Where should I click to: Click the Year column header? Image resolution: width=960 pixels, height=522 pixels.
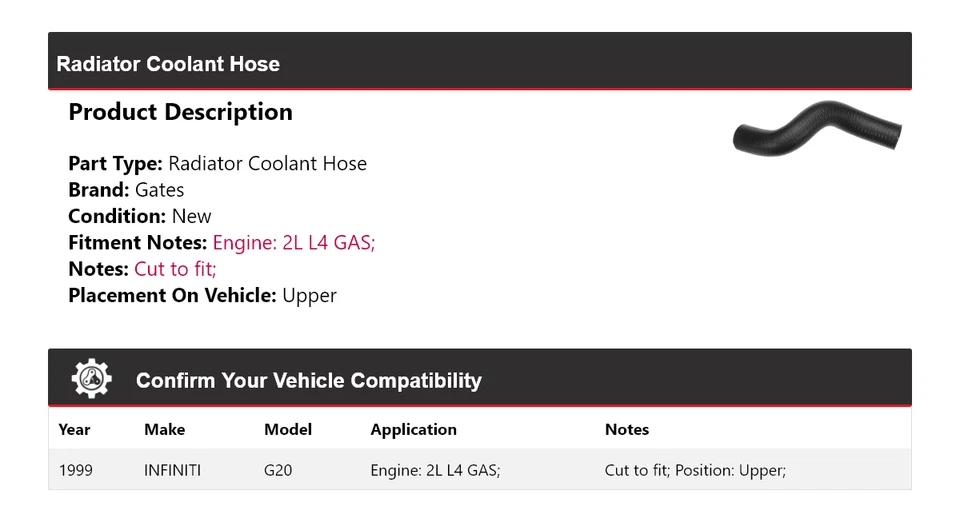[x=74, y=429]
